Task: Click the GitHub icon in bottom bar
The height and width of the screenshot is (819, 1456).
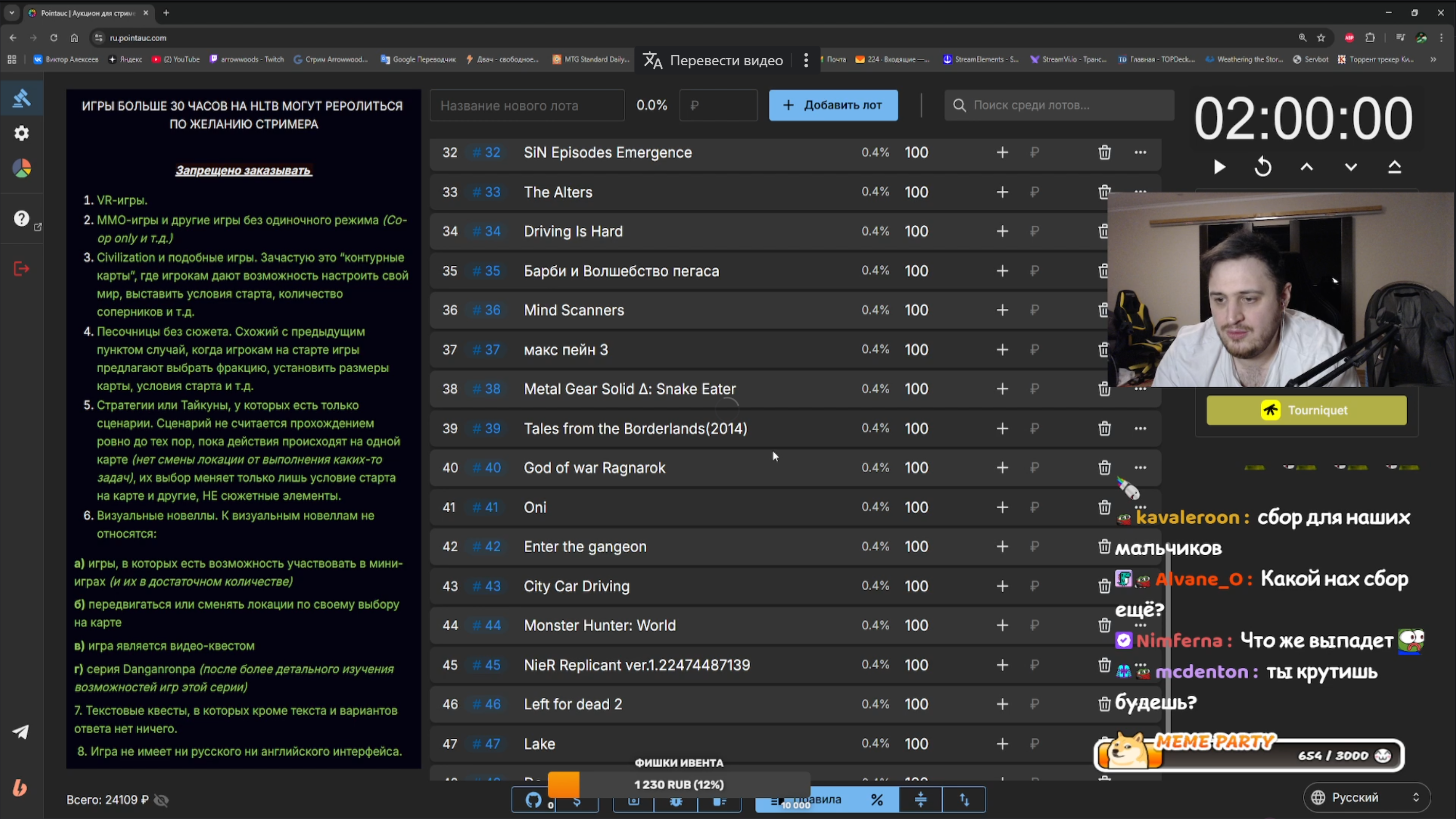Action: coord(534,800)
